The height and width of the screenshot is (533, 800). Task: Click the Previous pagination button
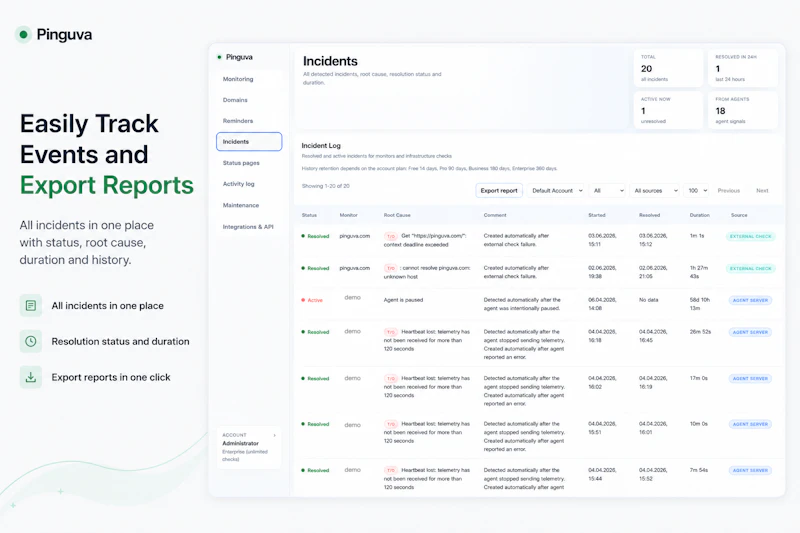tap(729, 191)
